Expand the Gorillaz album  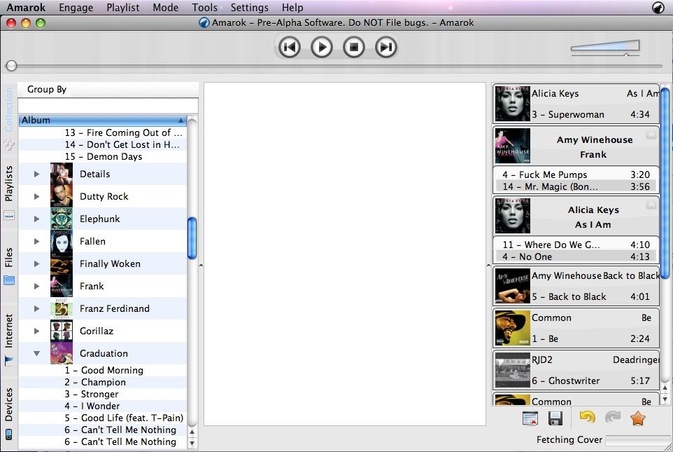tap(37, 330)
